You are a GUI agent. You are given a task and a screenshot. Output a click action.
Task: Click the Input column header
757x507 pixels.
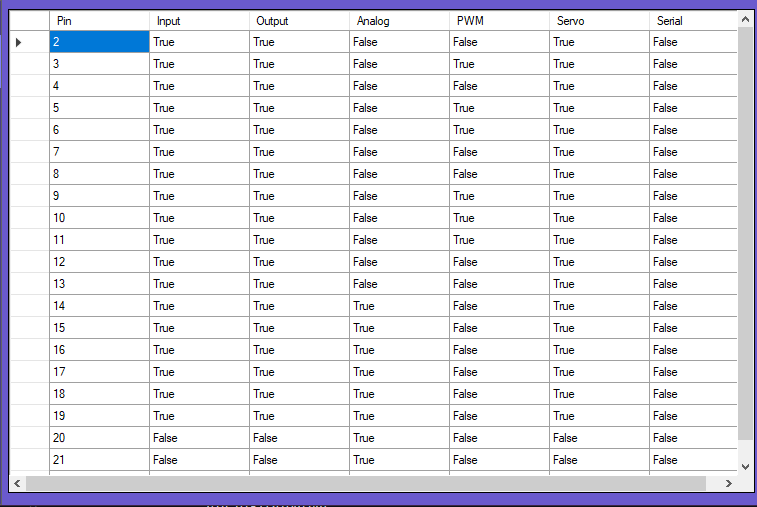[x=199, y=21]
